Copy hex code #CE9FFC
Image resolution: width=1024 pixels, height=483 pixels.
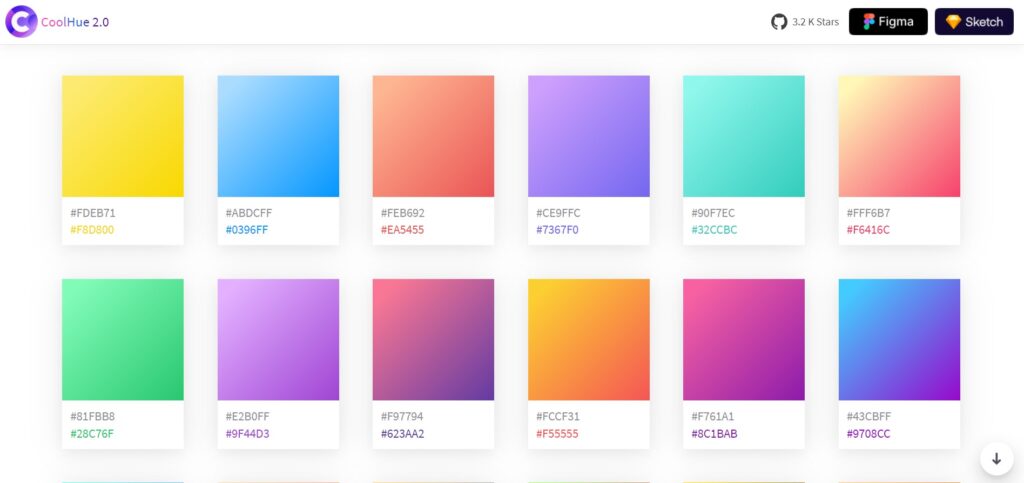(558, 213)
